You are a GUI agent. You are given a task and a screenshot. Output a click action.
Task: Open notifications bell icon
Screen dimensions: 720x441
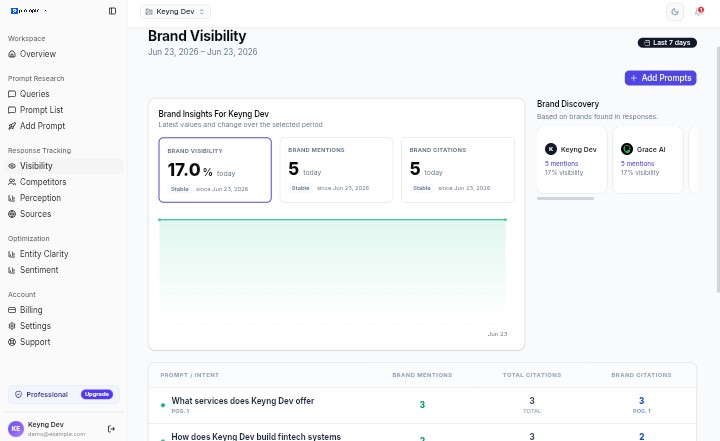point(699,11)
